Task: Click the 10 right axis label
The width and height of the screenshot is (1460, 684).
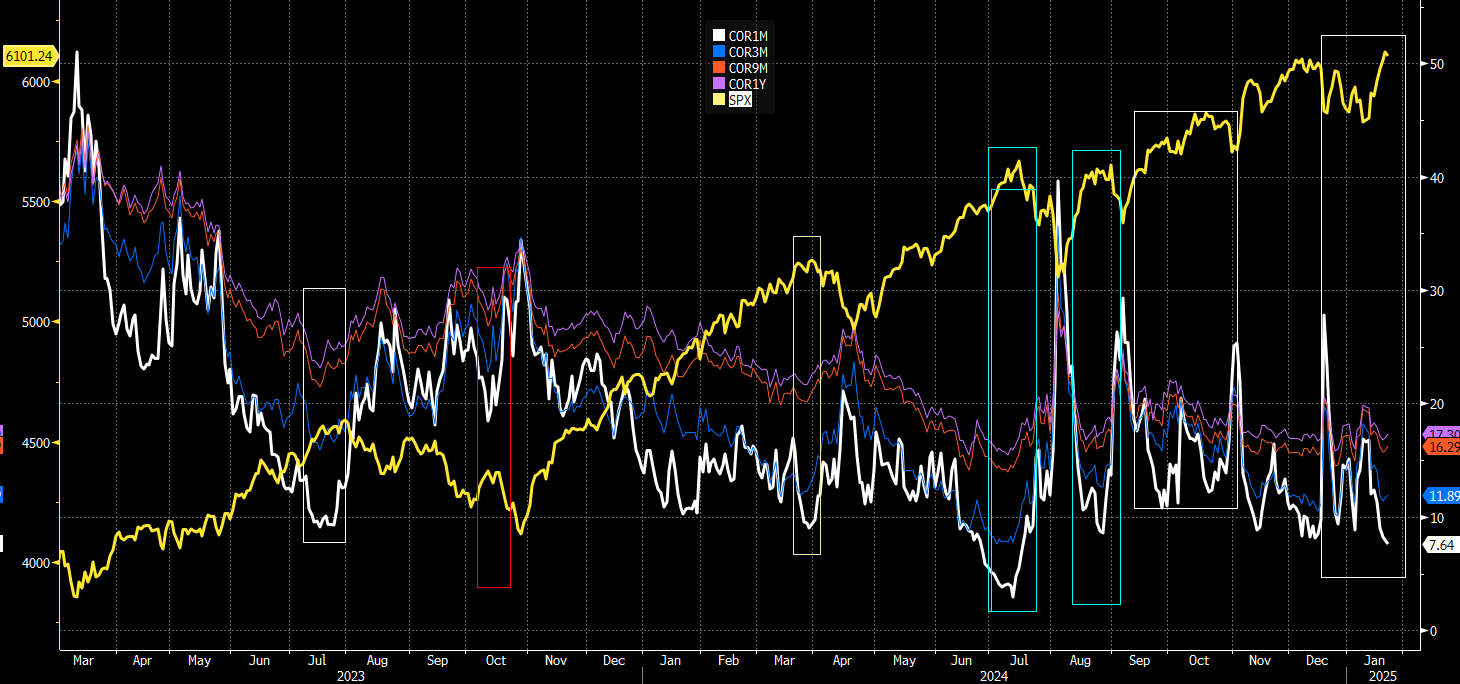Action: 1436,518
